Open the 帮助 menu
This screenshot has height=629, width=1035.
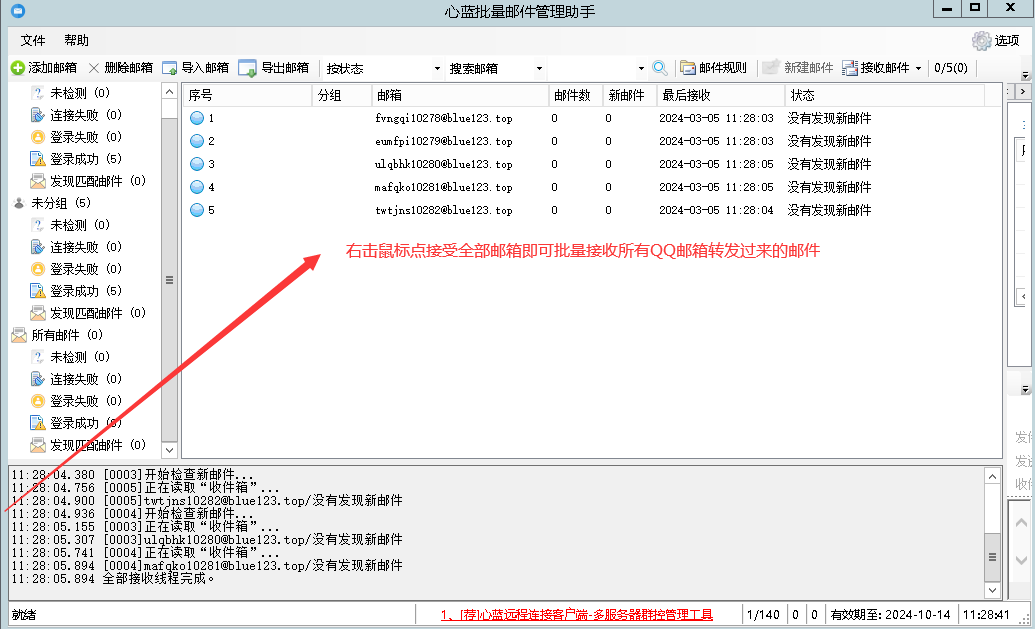pos(77,41)
